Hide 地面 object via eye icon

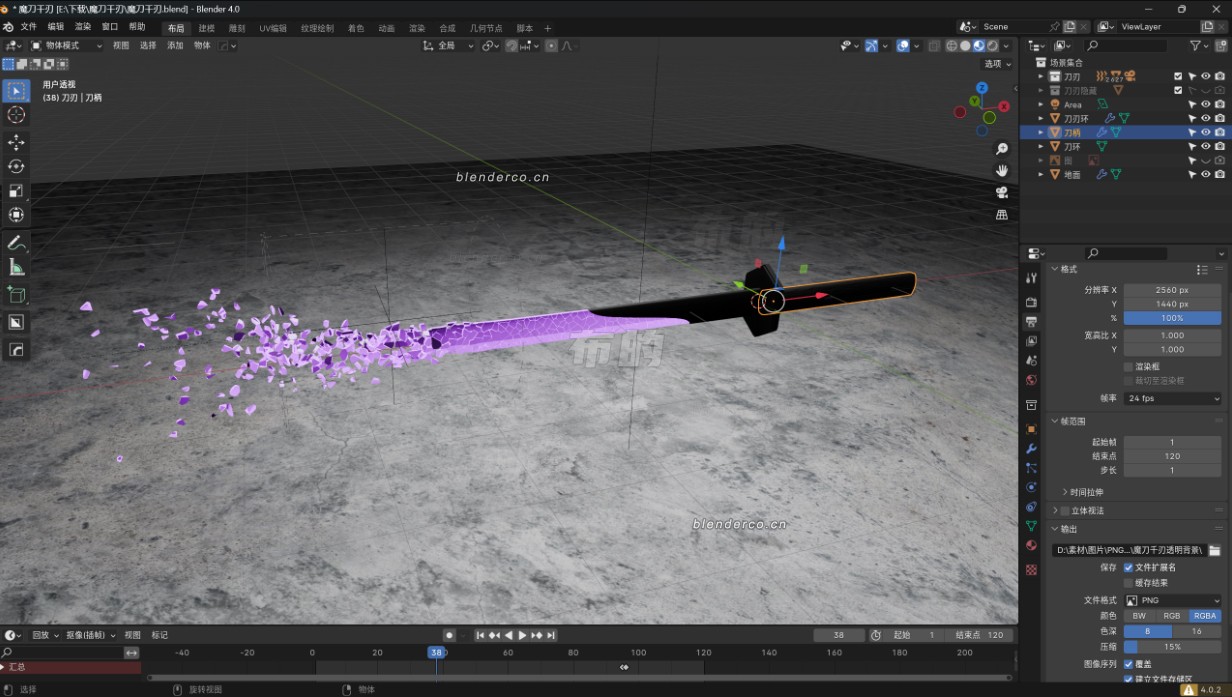pyautogui.click(x=1205, y=174)
